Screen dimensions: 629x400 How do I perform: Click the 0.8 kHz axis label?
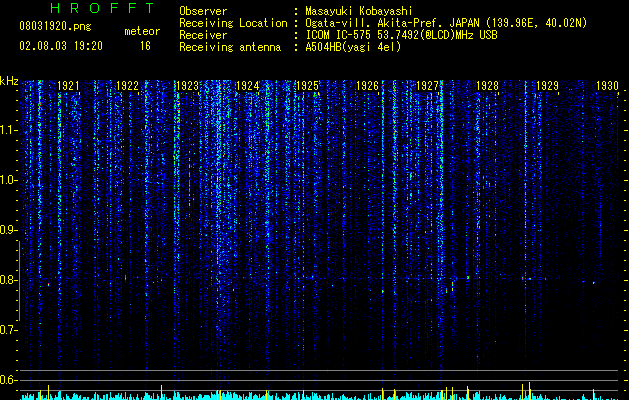coord(9,280)
